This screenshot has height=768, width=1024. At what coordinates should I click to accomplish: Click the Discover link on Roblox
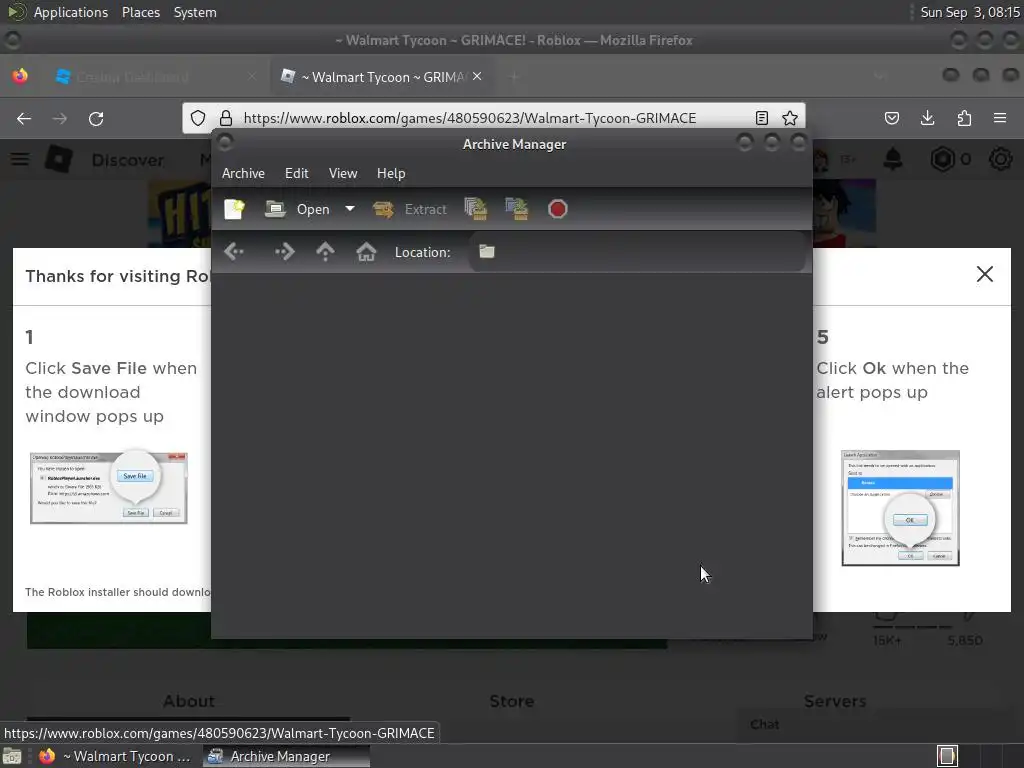pyautogui.click(x=128, y=160)
